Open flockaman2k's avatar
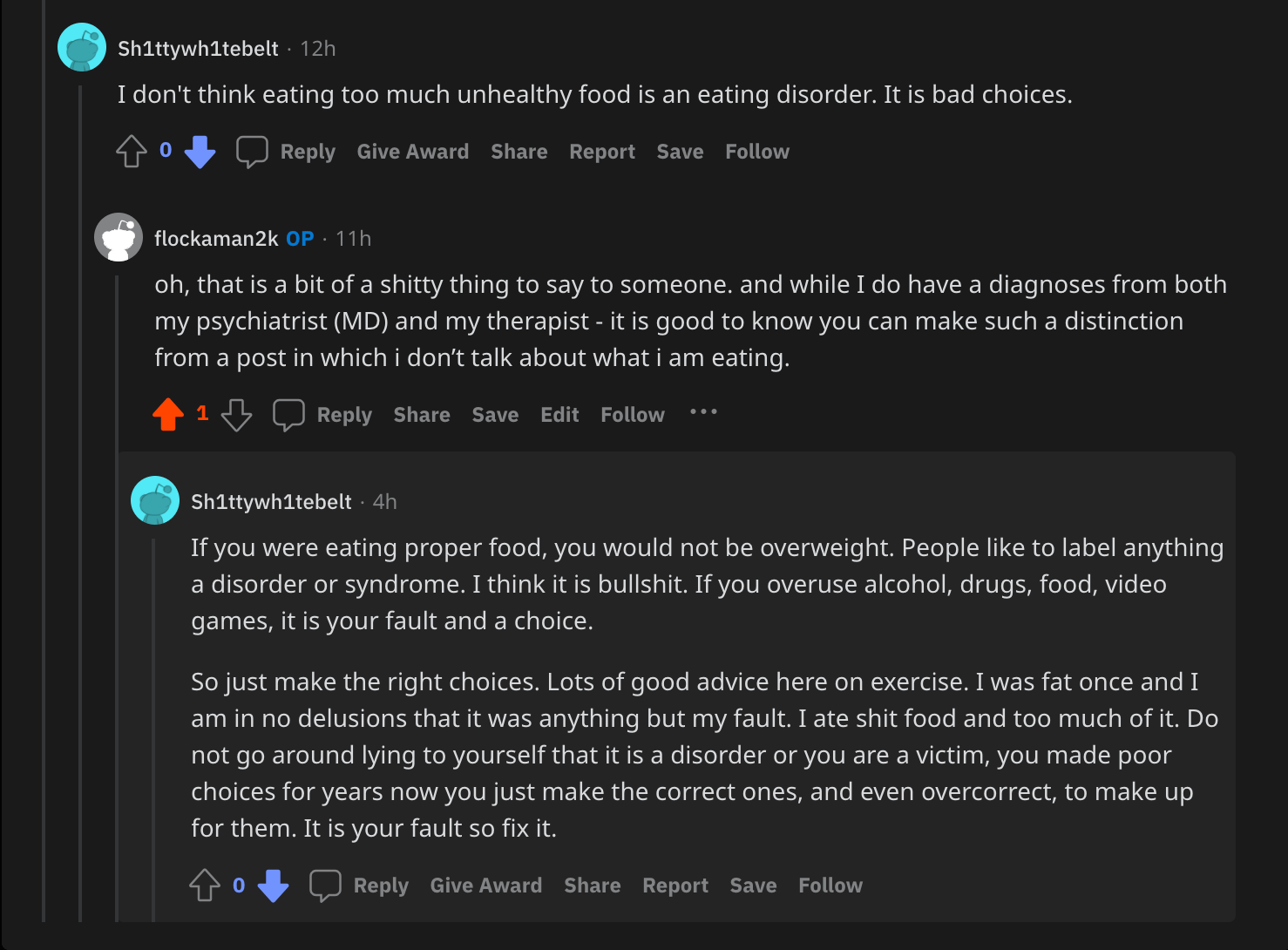Viewport: 1288px width, 950px height. (118, 236)
